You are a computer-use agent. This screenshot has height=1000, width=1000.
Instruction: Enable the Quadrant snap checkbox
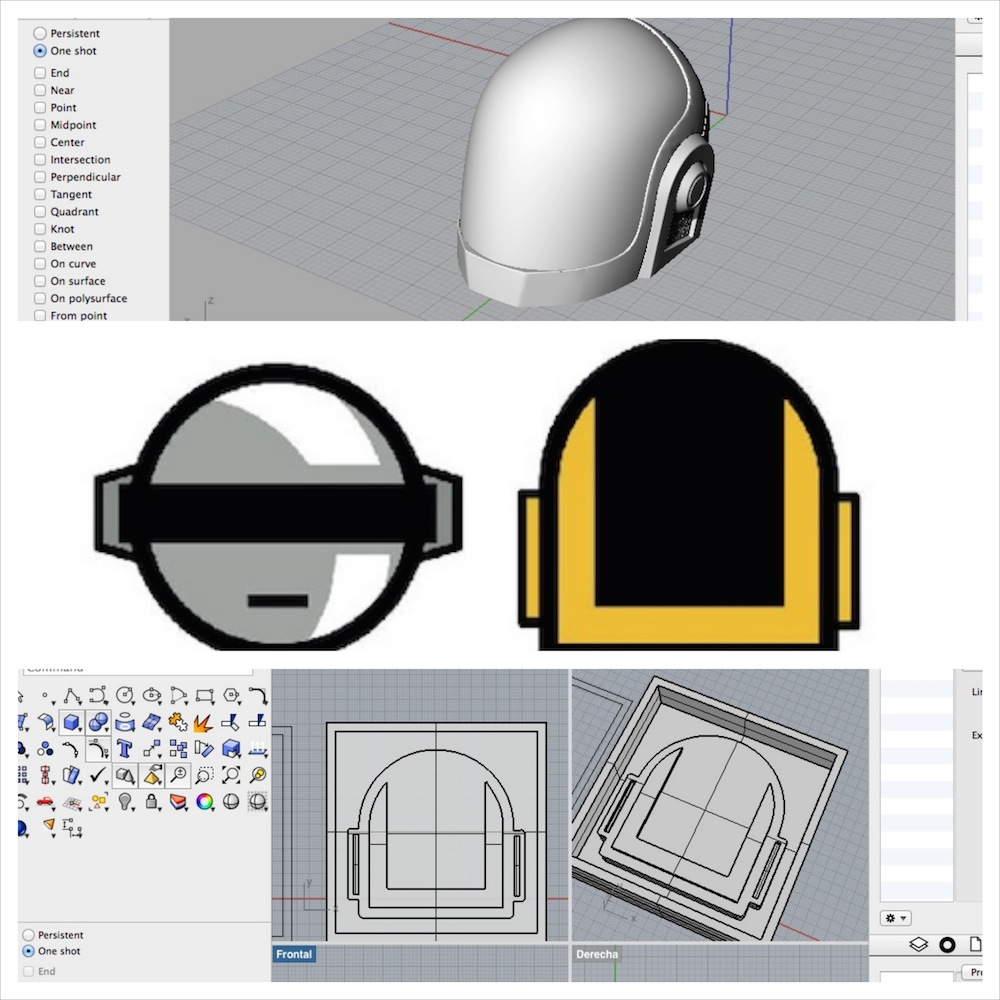tap(40, 211)
